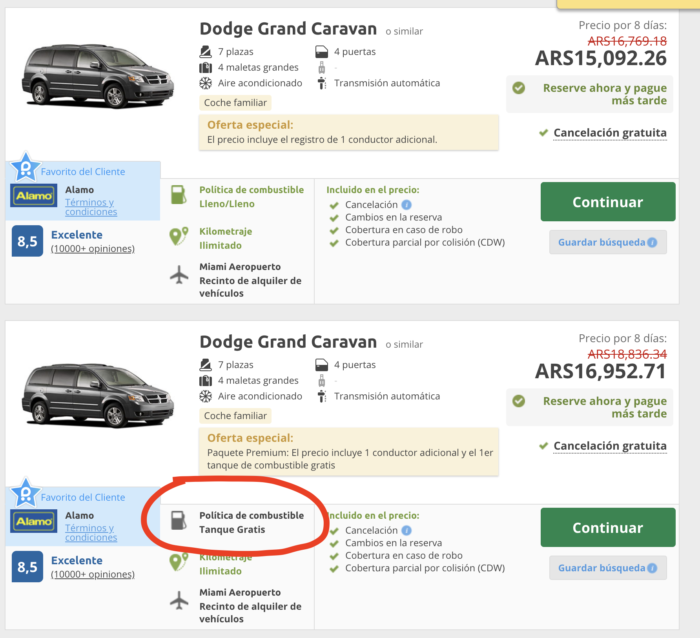Image resolution: width=700 pixels, height=638 pixels.
Task: Open Cancelación gratuita details on first listing
Action: 610,133
